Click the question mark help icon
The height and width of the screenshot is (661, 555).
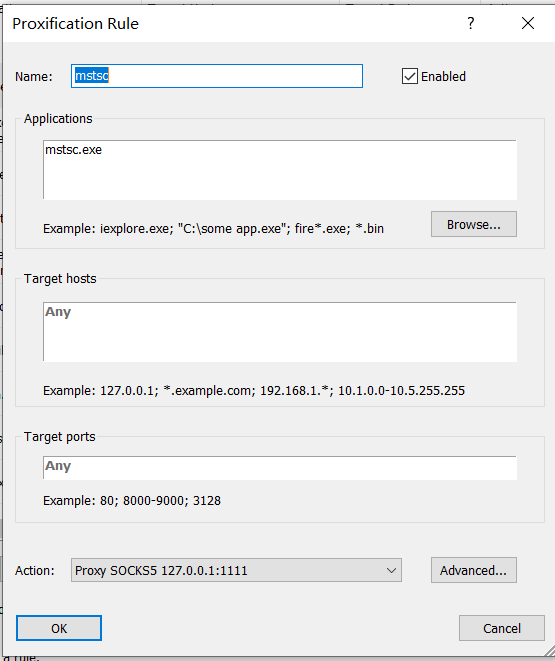pyautogui.click(x=471, y=23)
